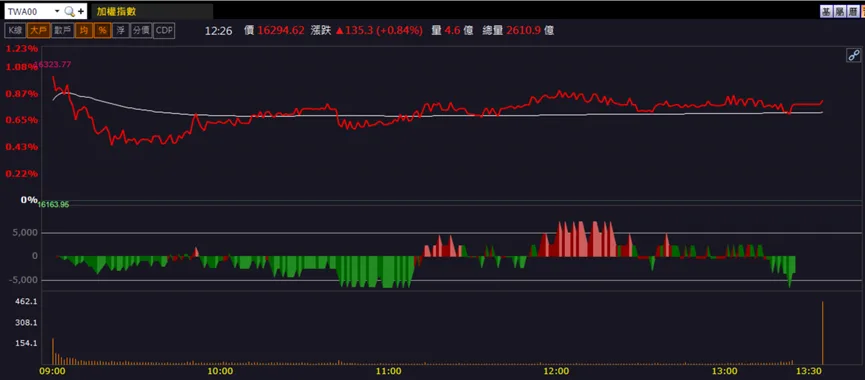The height and width of the screenshot is (380, 865).
Task: Click the 量 4.6 億 volume readout
Action: [x=452, y=31]
